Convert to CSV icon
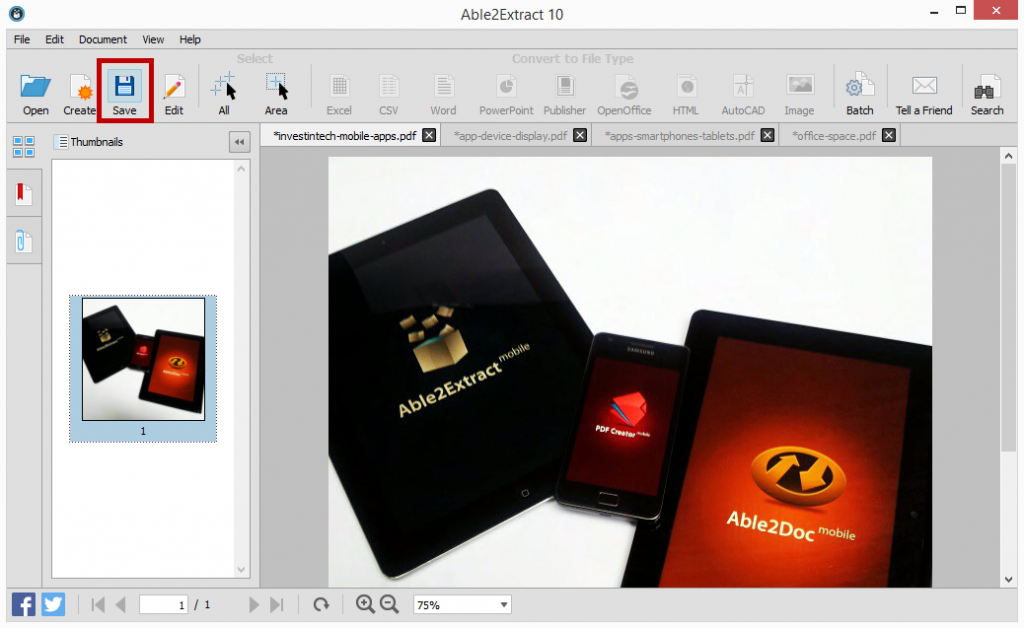The height and width of the screenshot is (628, 1024). point(389,86)
